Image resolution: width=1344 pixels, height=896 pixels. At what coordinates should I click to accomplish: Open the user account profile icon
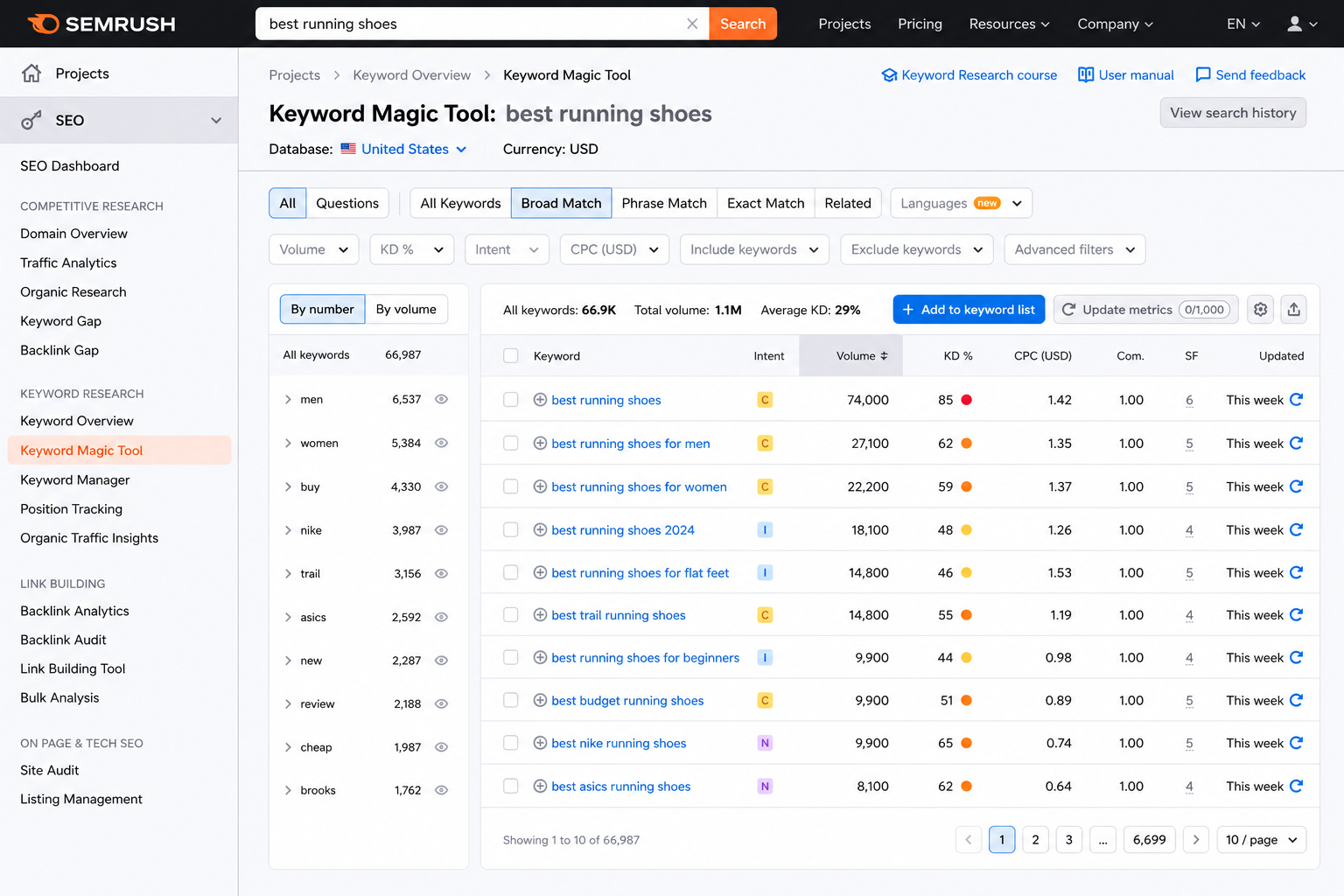1295,24
